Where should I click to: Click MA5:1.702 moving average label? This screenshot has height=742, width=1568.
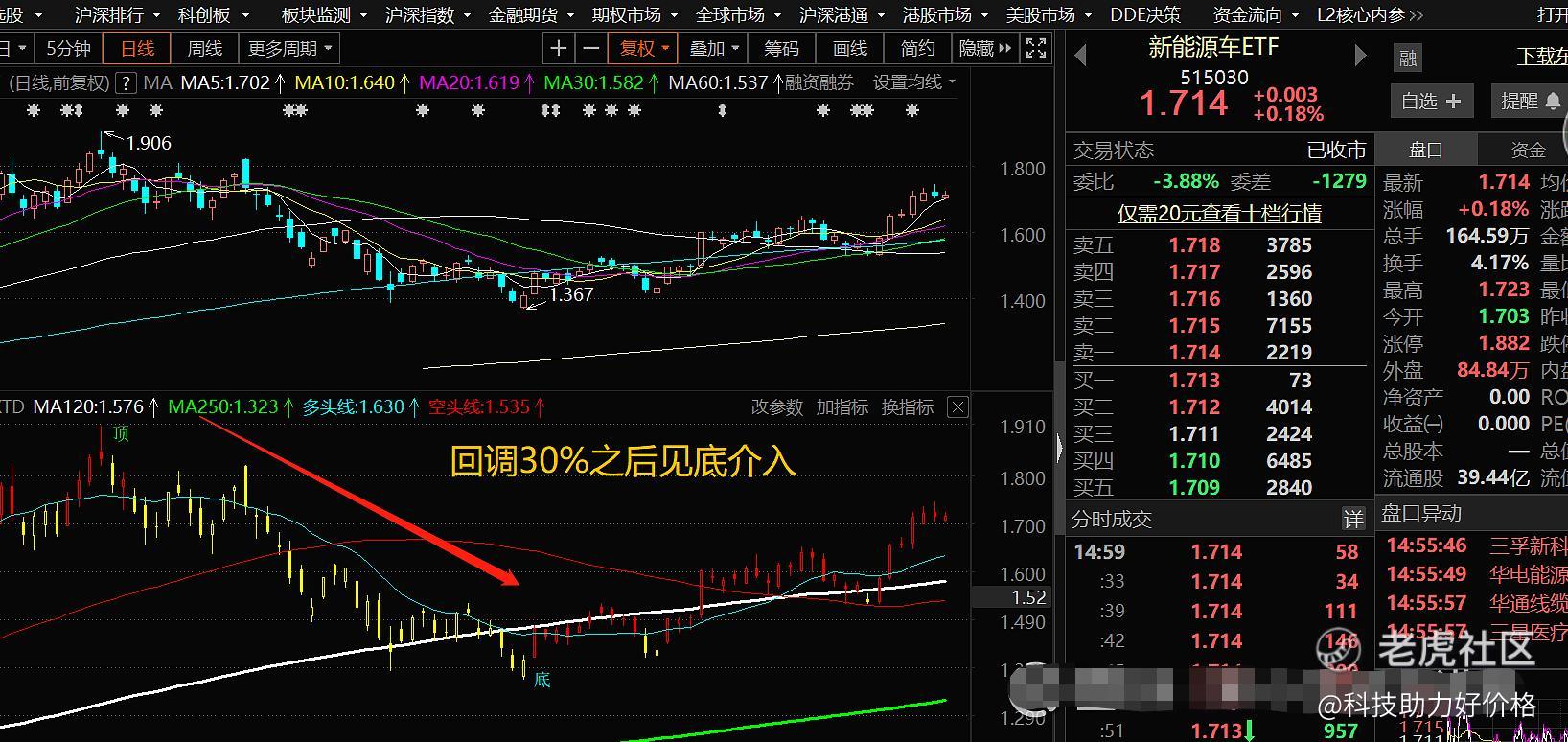tap(225, 83)
